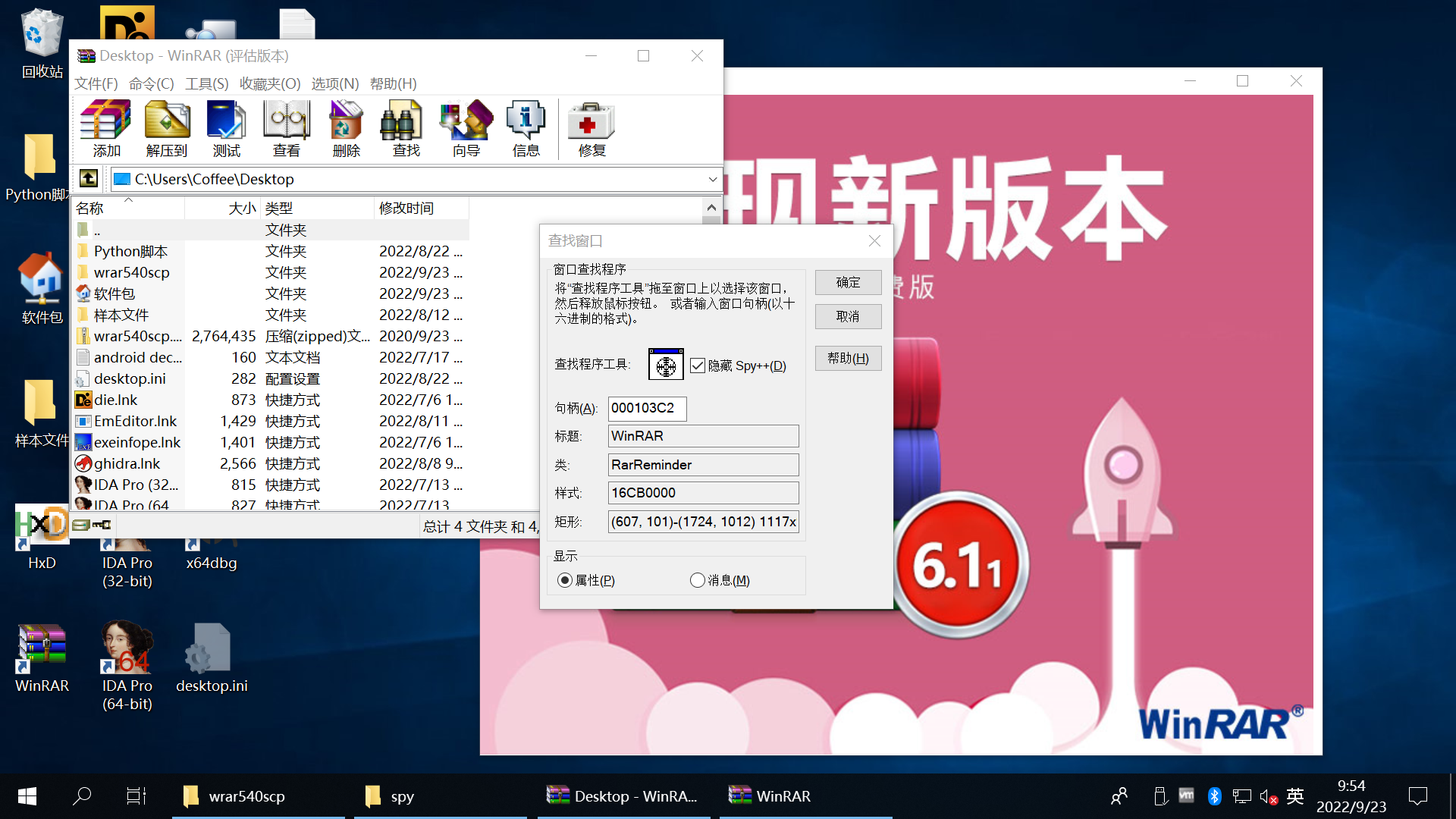
Task: Switch to spy folder taskbar window
Action: tap(441, 796)
